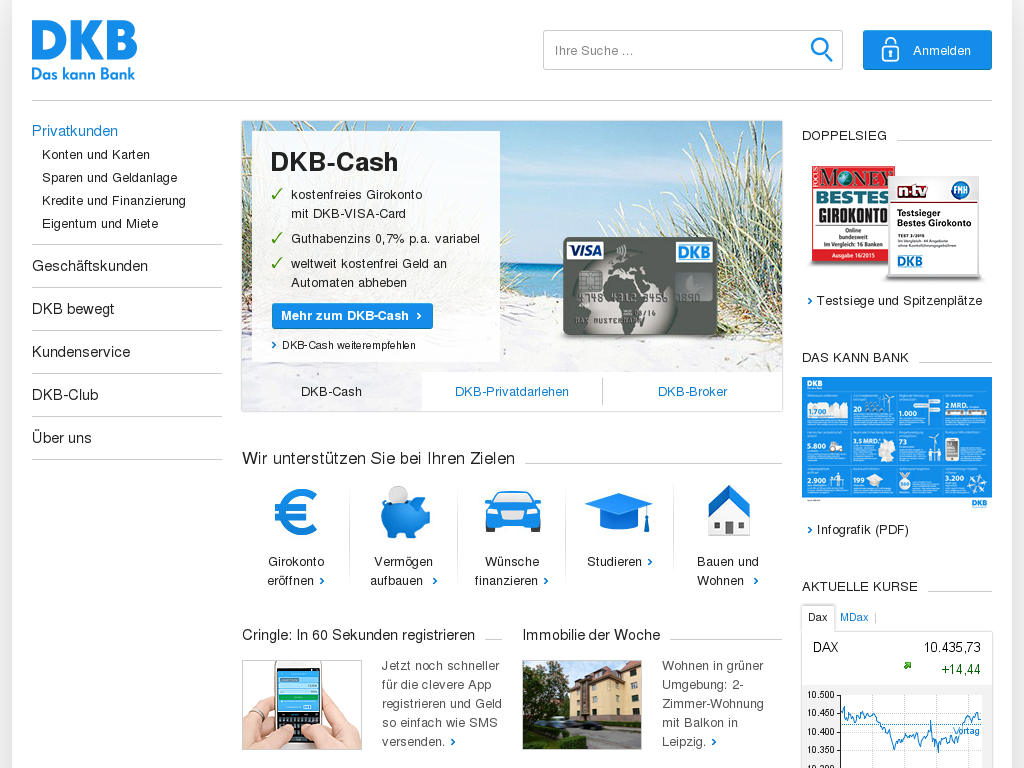1024x768 pixels.
Task: Click Bauen und Wohnen link
Action: [728, 571]
